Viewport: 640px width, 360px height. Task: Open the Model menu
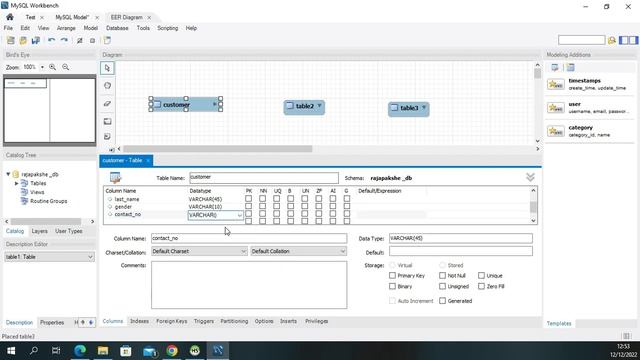[x=91, y=28]
